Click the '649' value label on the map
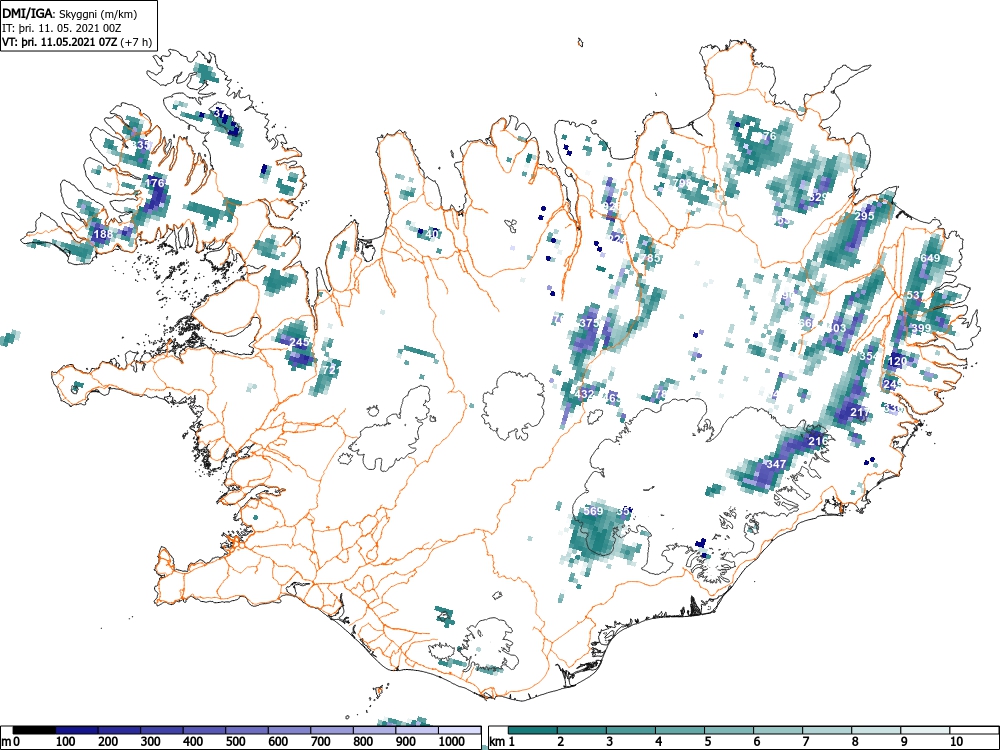This screenshot has width=1000, height=750. [930, 258]
